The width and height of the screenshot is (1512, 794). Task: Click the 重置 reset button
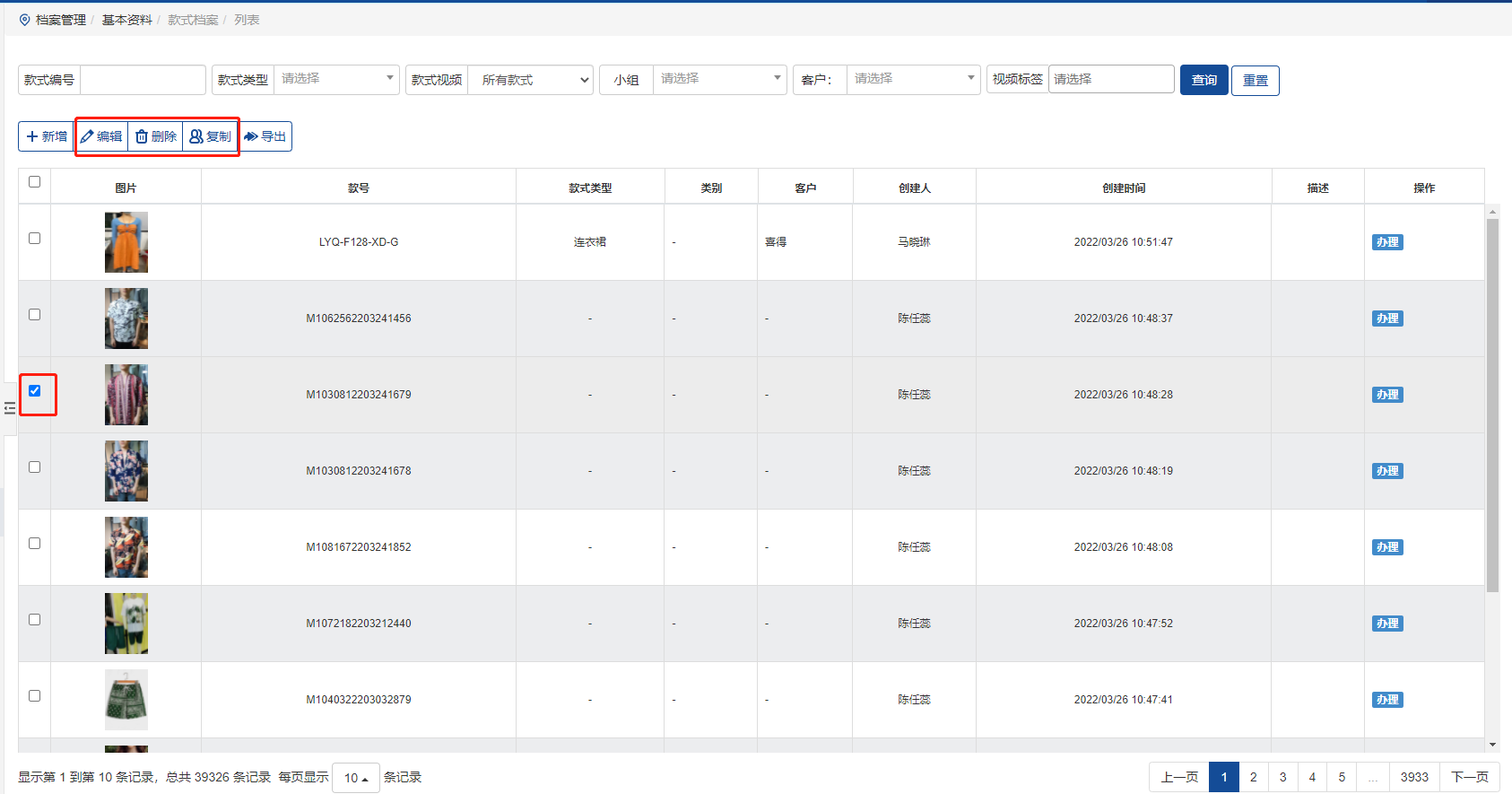[1255, 81]
